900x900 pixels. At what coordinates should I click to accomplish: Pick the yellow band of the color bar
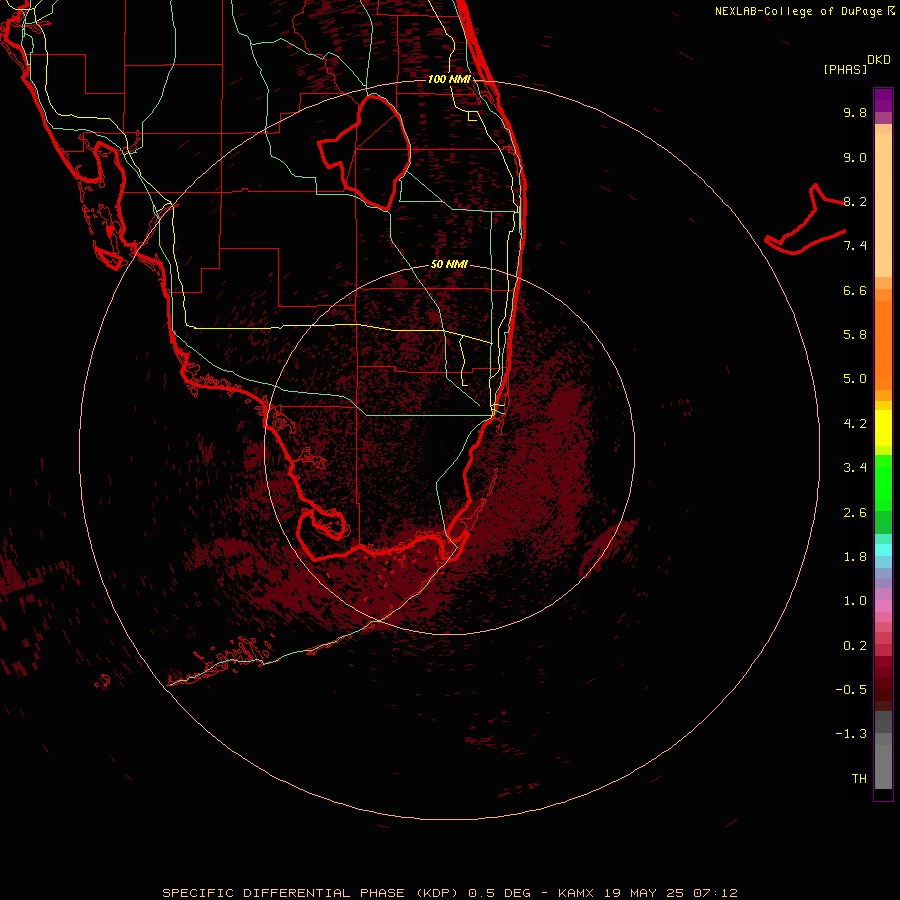point(883,428)
